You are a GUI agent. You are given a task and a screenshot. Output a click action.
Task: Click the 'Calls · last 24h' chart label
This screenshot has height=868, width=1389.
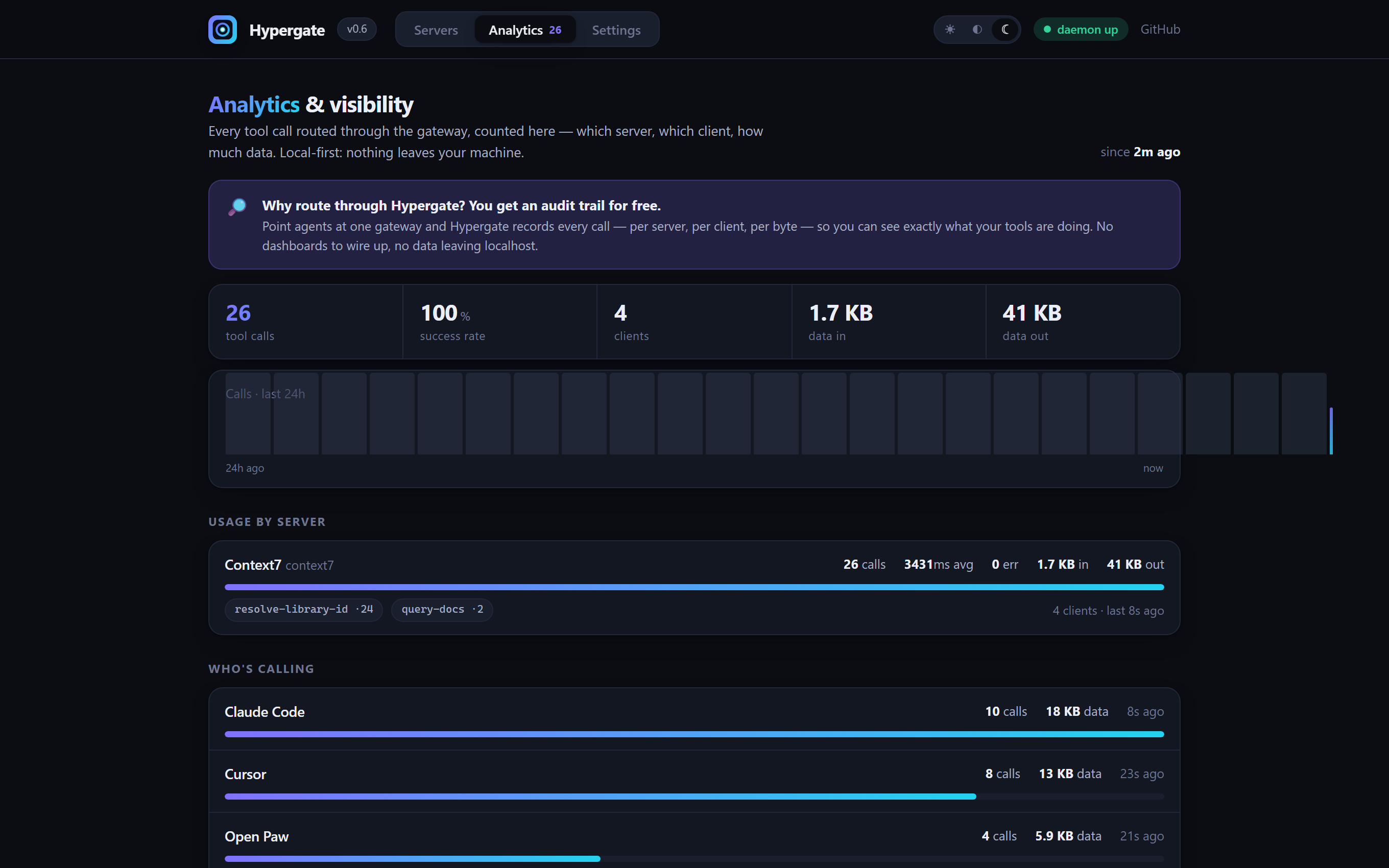(265, 394)
